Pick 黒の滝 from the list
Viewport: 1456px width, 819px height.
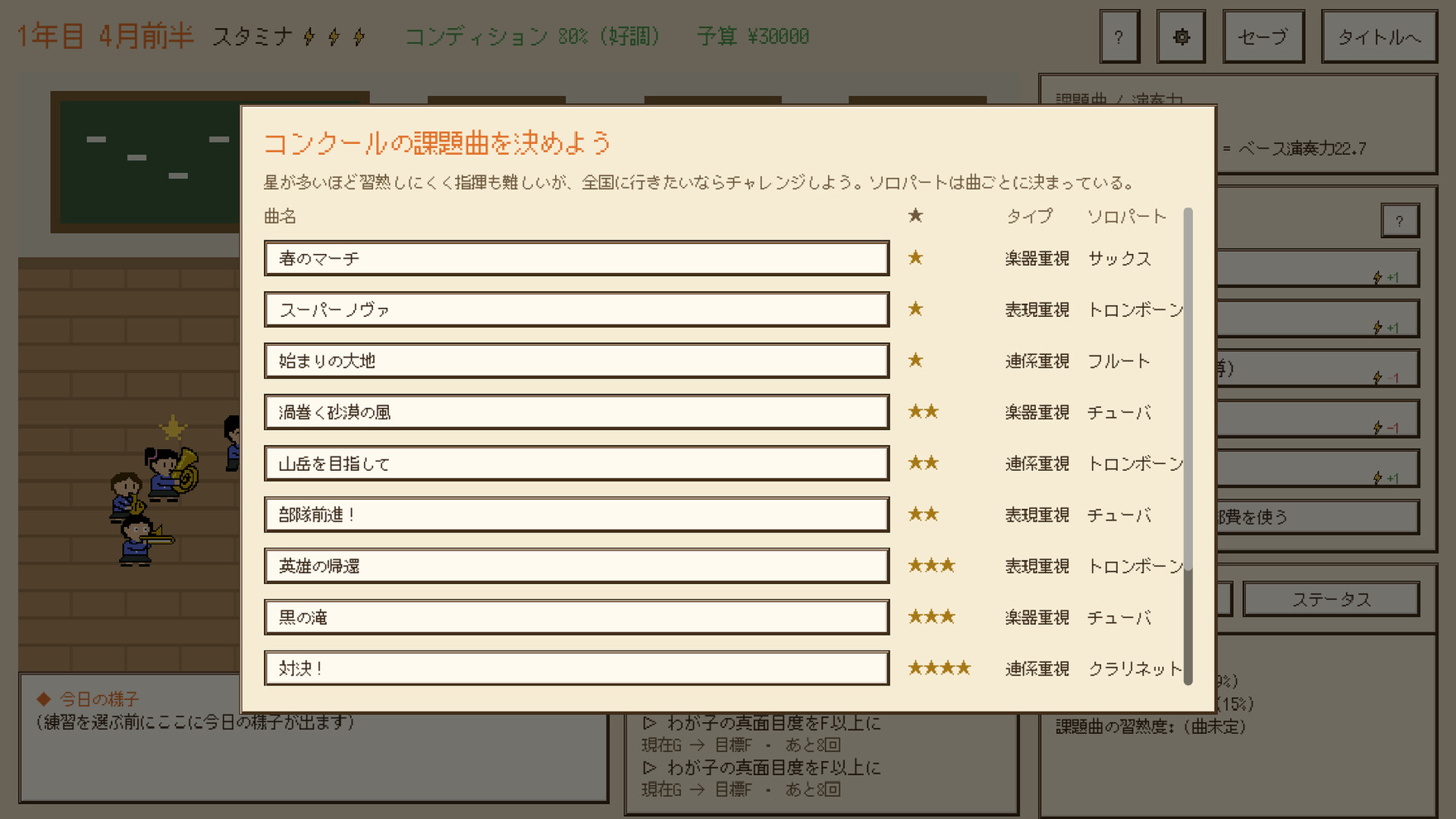(x=576, y=617)
